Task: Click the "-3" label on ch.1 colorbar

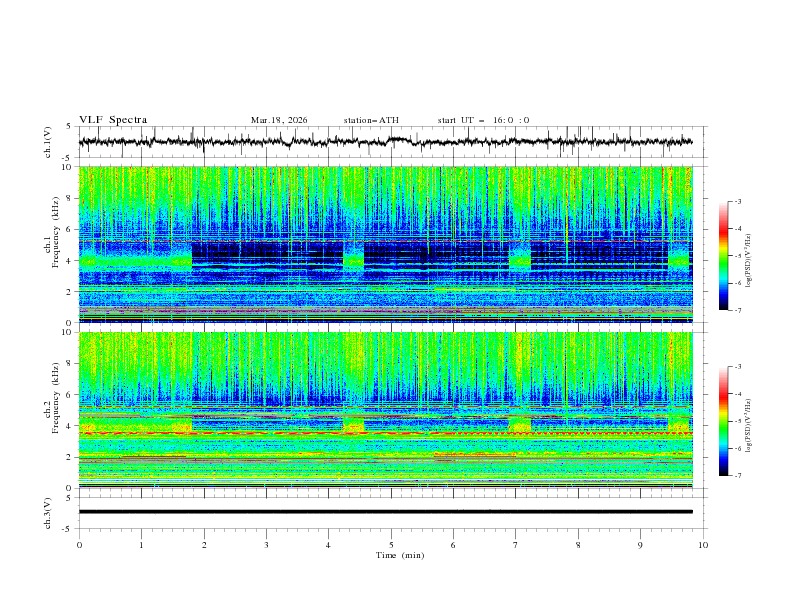Action: tap(738, 202)
